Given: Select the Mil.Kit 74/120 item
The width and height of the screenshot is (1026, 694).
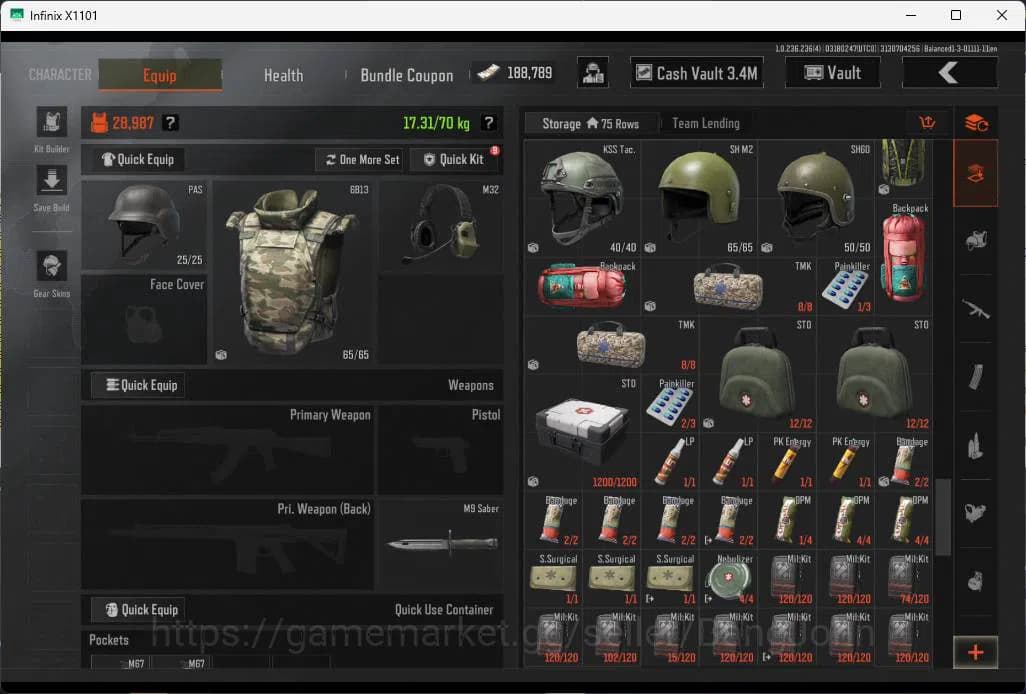Looking at the screenshot, I should coord(904,578).
